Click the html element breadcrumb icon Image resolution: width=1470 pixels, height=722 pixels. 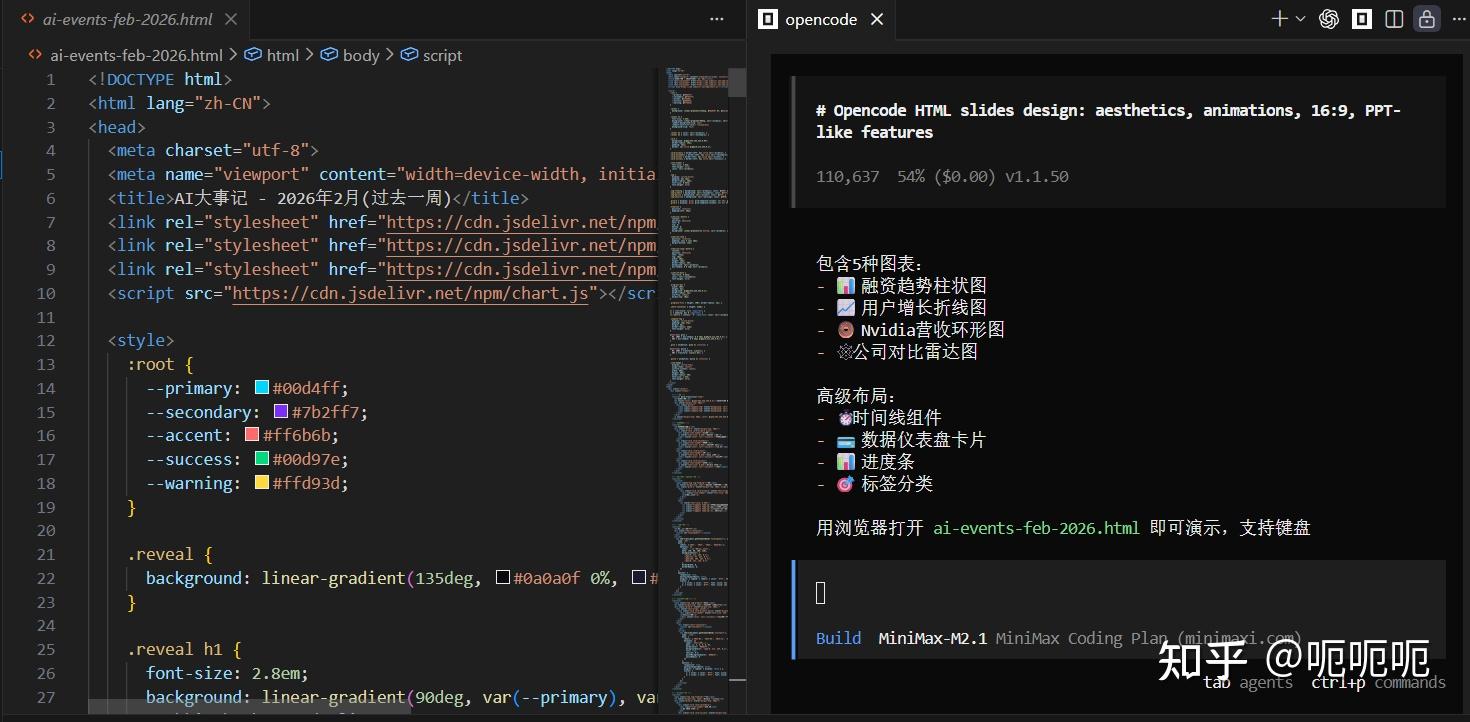point(253,55)
